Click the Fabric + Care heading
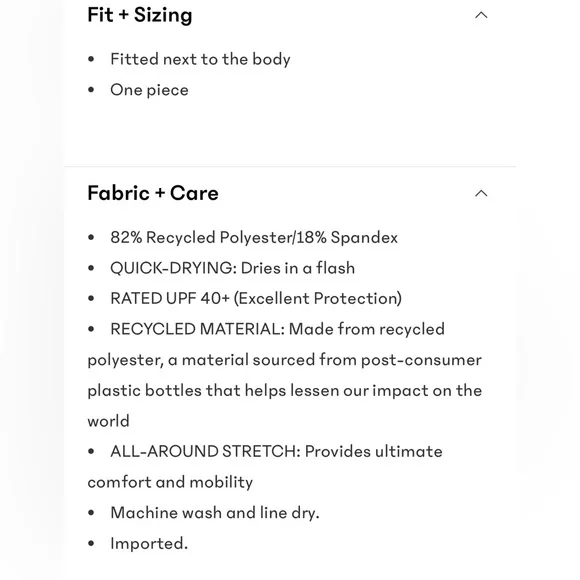Viewport: 580px width, 580px height. coord(153,193)
